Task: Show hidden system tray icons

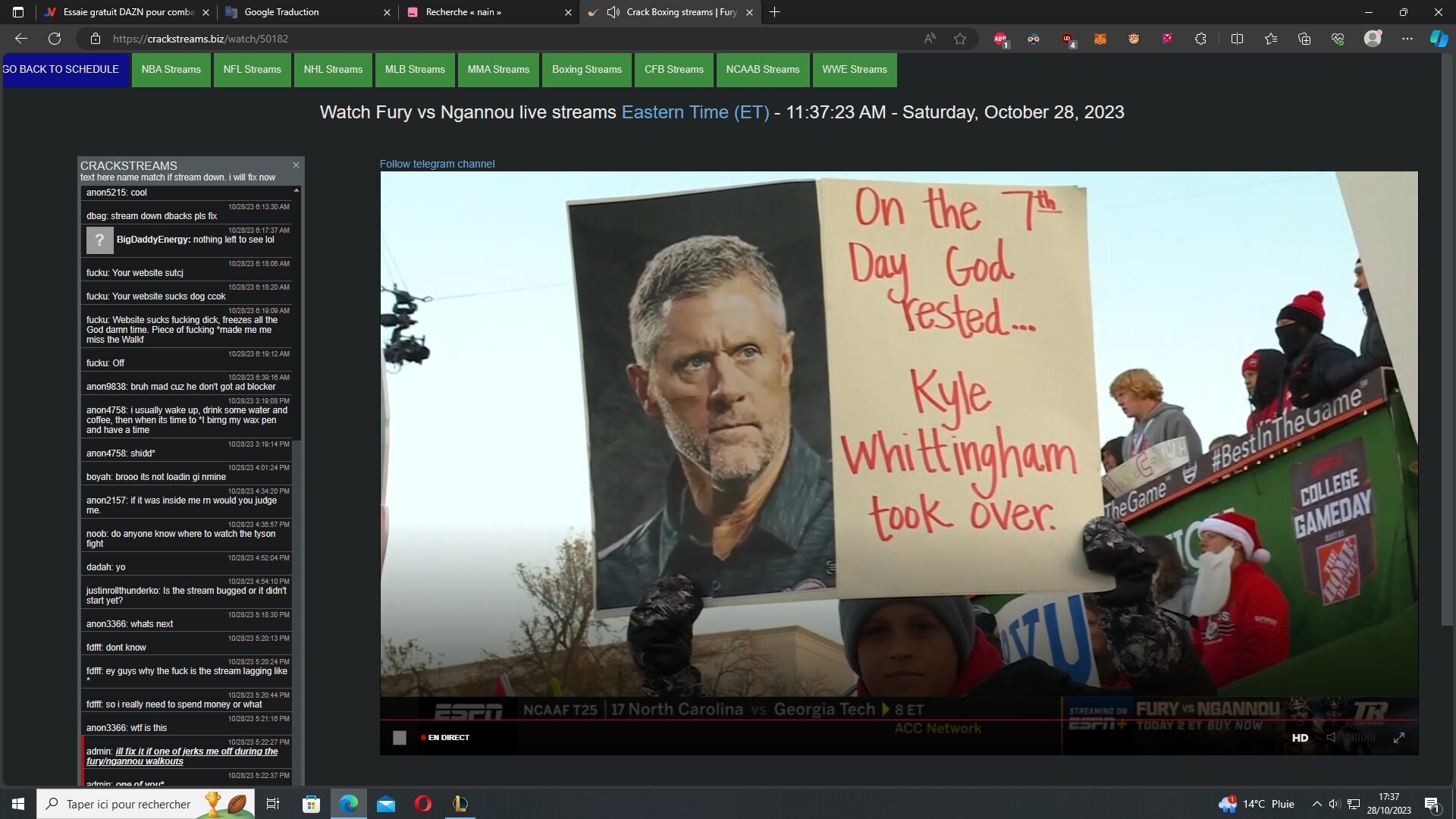Action: tap(1317, 804)
